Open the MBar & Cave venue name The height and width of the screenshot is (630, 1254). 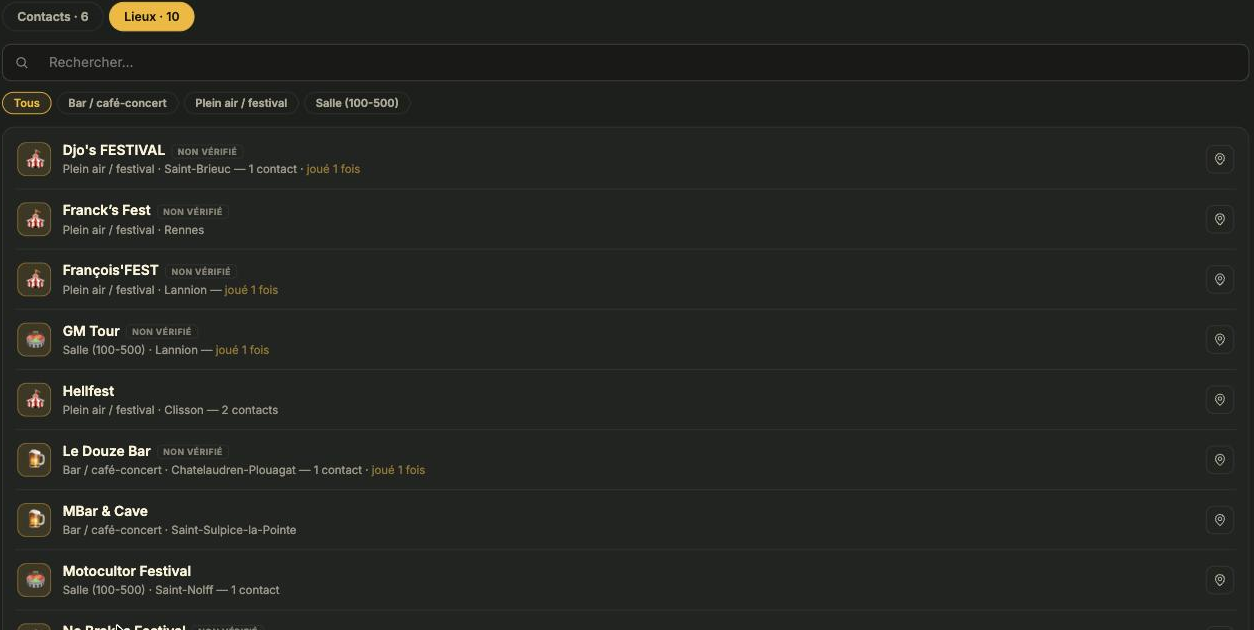(105, 511)
